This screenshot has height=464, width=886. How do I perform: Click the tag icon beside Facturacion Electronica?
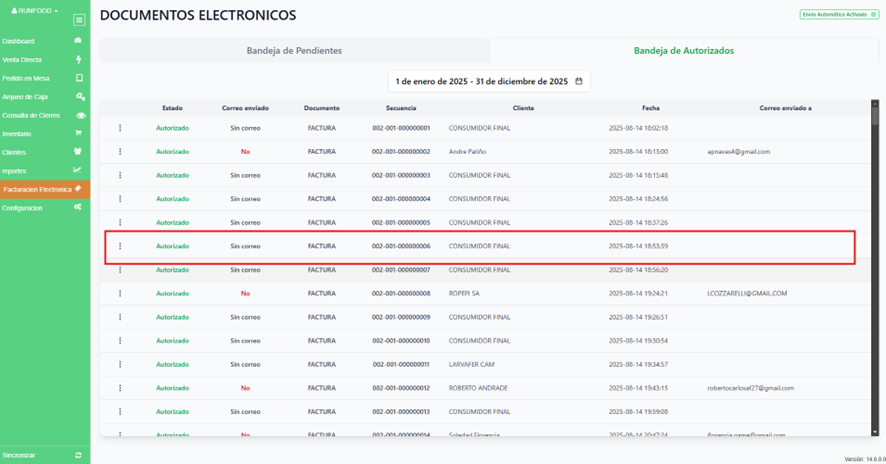[x=78, y=189]
